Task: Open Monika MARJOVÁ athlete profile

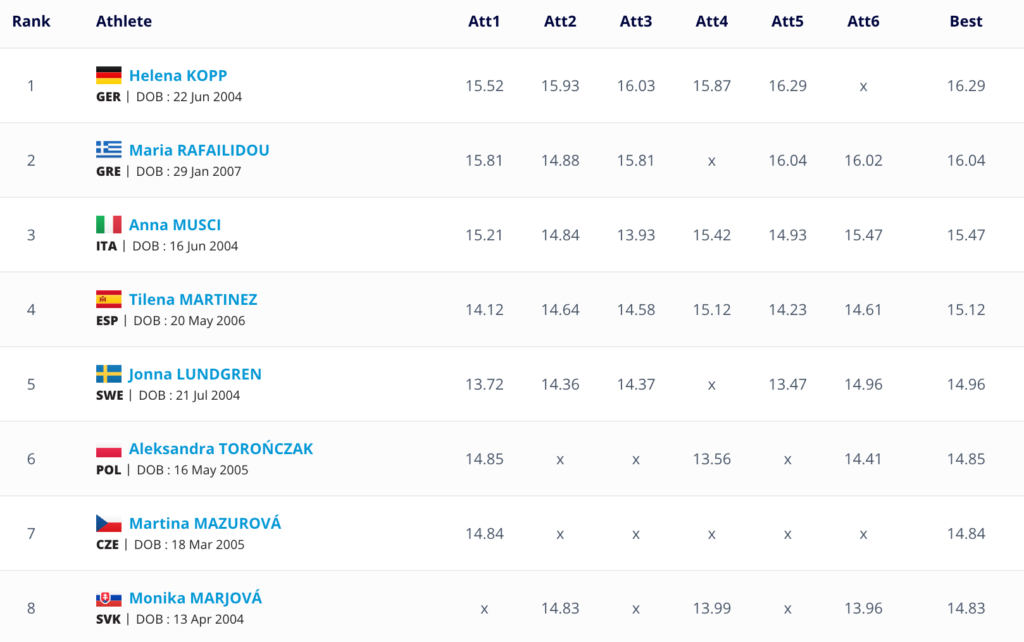Action: tap(195, 598)
